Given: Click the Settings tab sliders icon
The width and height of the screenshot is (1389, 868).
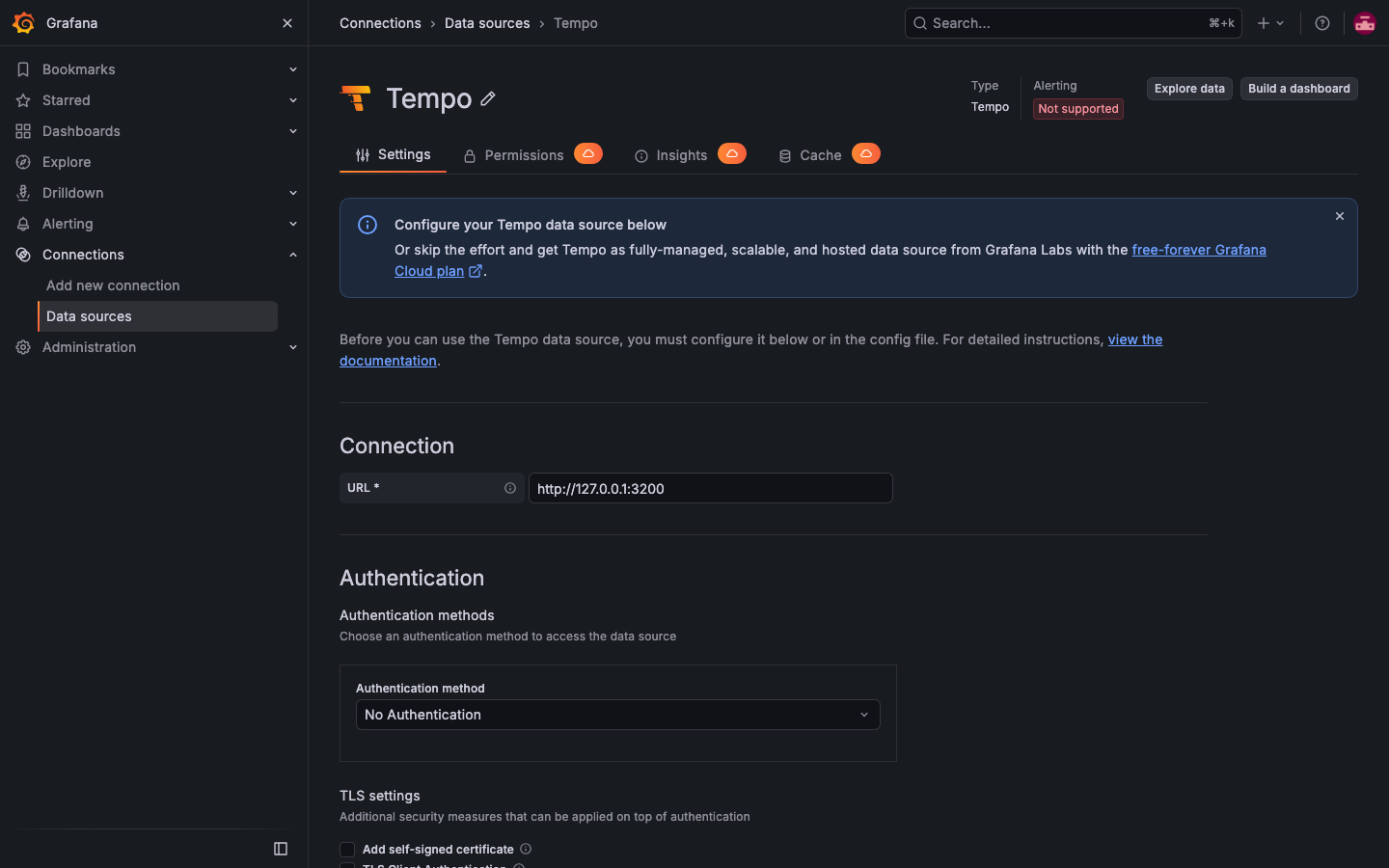Looking at the screenshot, I should (363, 155).
